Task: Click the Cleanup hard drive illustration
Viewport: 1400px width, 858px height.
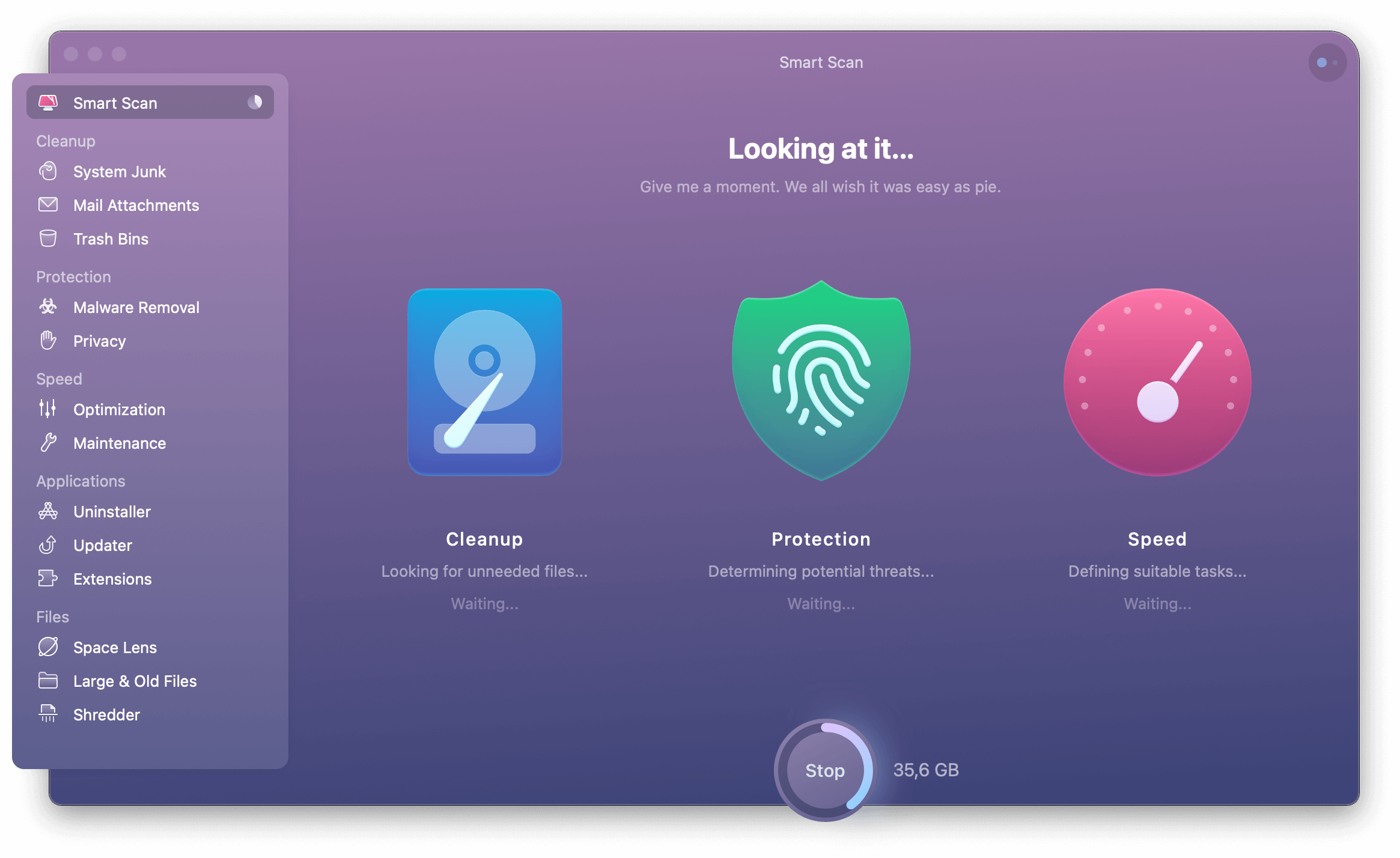Action: [484, 382]
